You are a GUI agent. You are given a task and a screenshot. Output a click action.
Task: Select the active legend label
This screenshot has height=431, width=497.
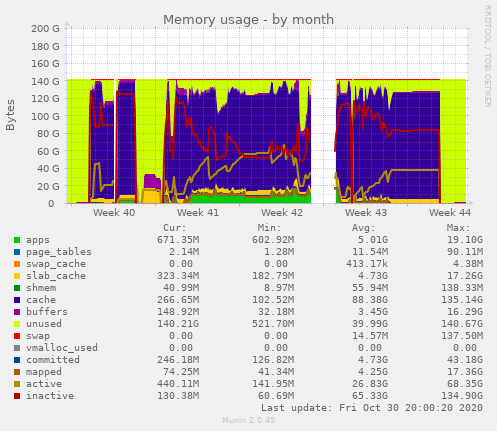(x=44, y=384)
